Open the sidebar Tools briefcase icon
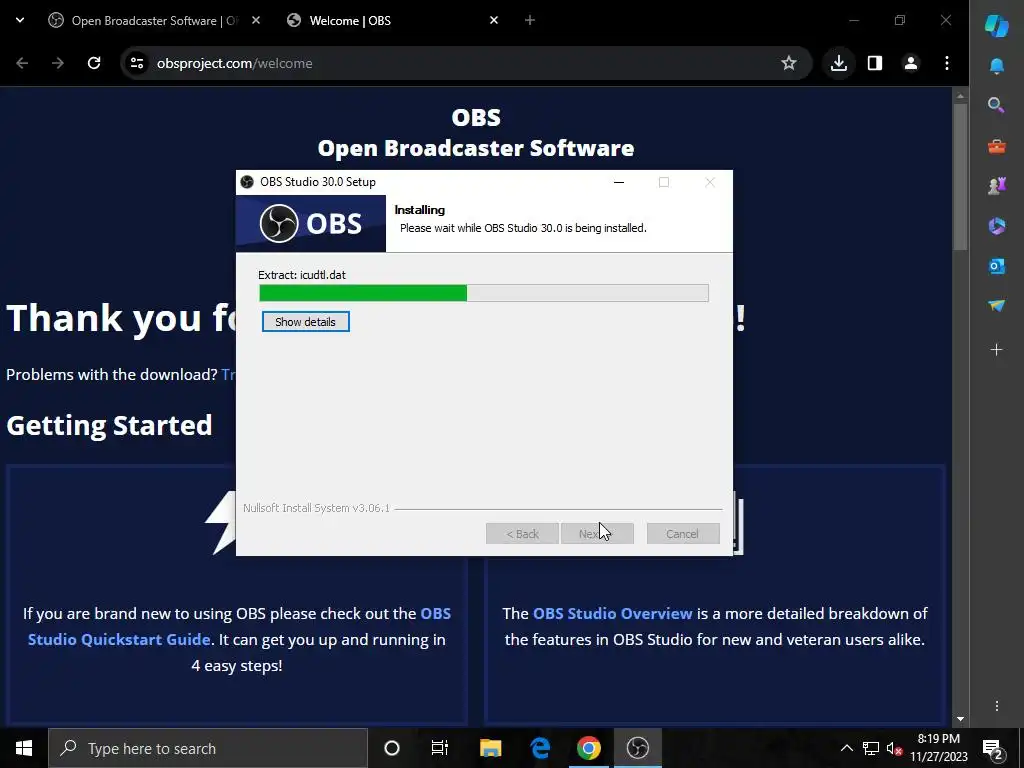 997,146
